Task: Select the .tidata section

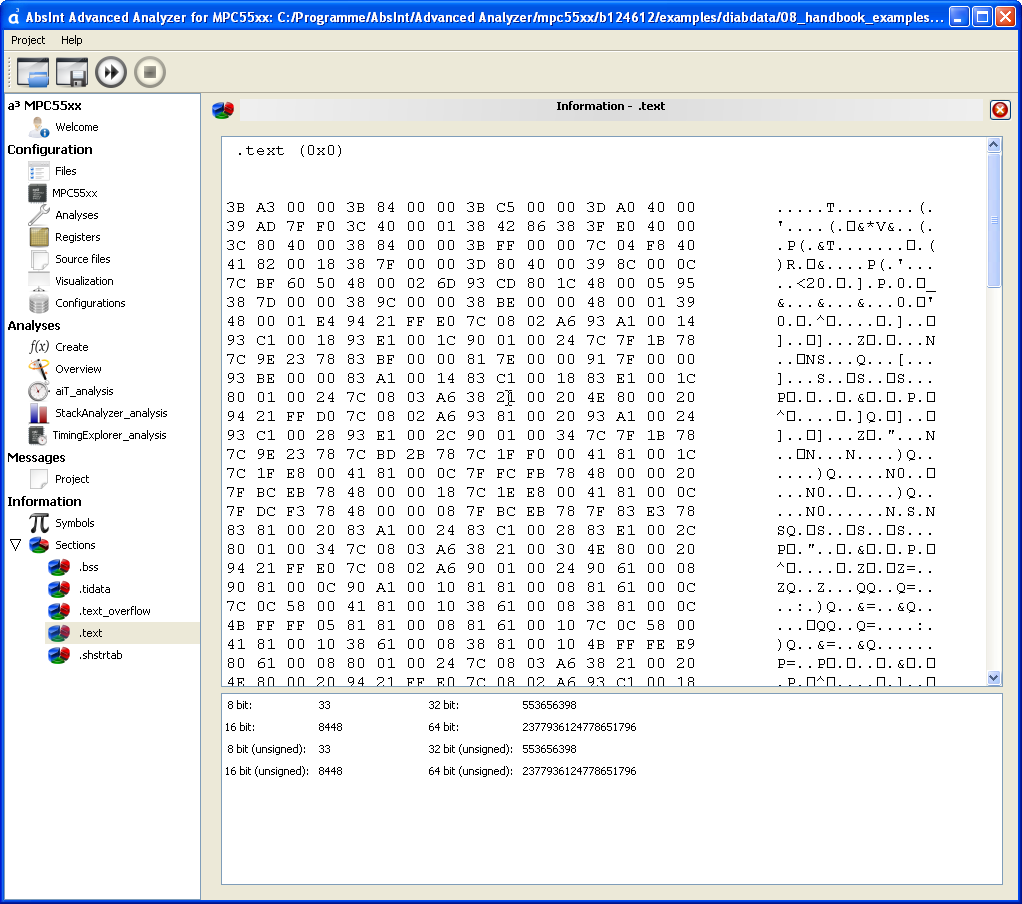Action: click(94, 589)
